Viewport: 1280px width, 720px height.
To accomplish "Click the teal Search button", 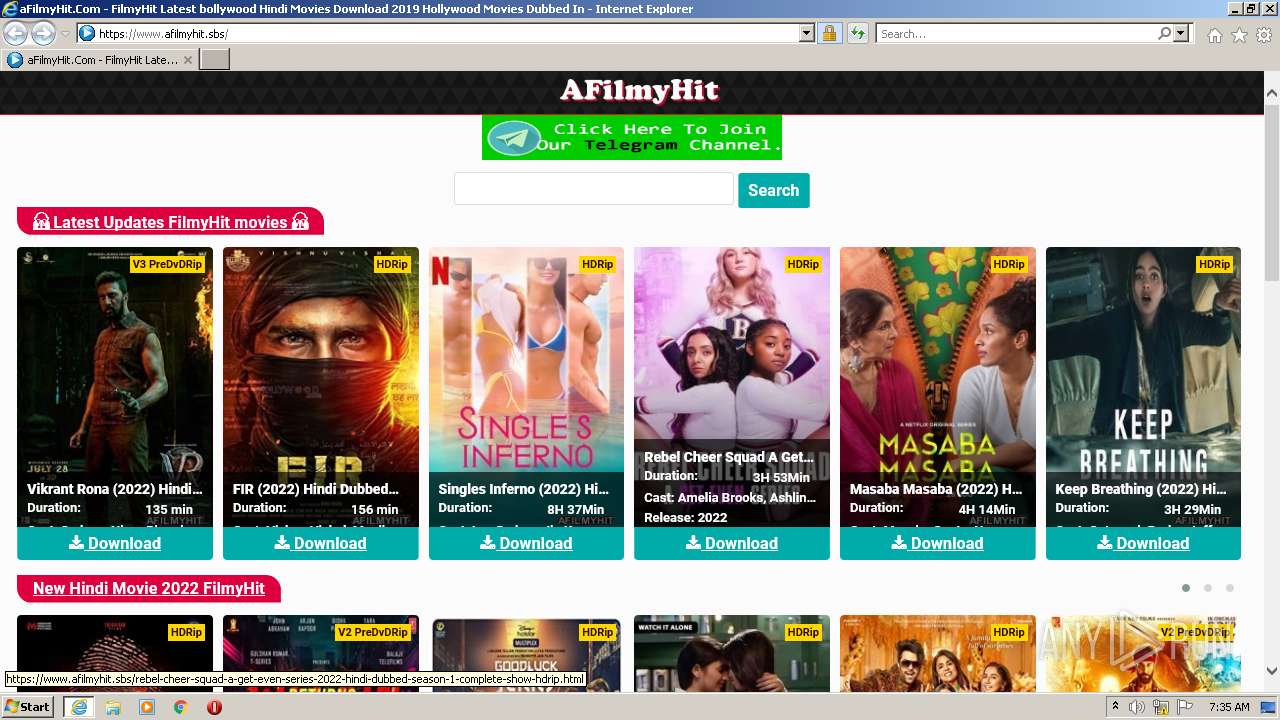I will click(773, 190).
